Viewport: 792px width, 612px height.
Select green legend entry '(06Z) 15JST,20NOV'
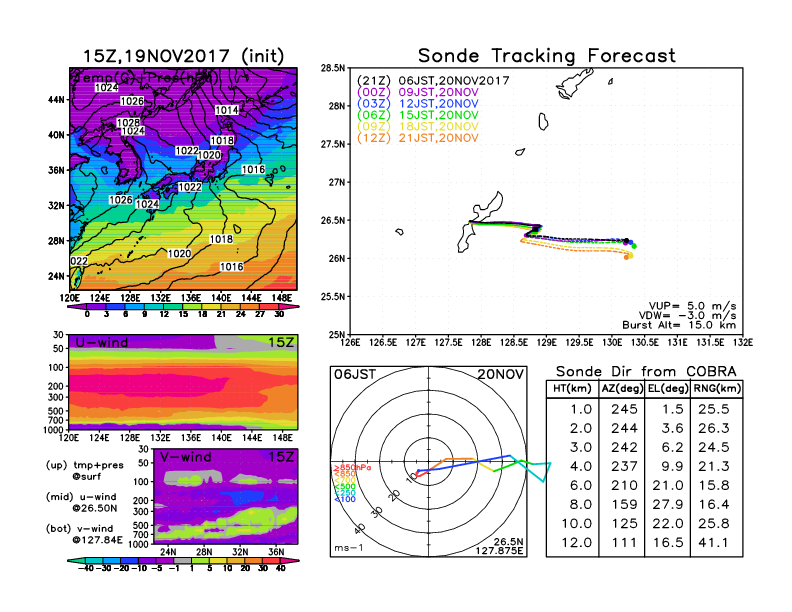pos(418,116)
